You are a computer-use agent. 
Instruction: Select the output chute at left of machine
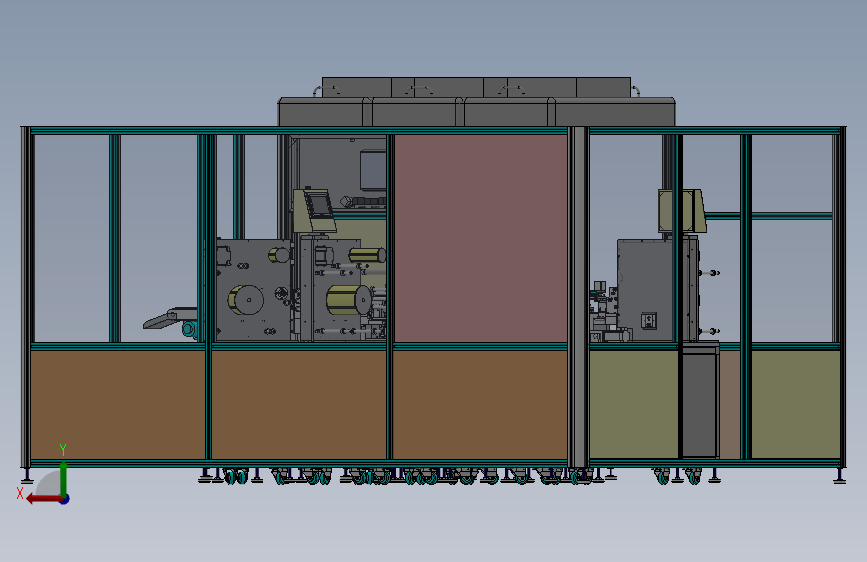tap(170, 319)
